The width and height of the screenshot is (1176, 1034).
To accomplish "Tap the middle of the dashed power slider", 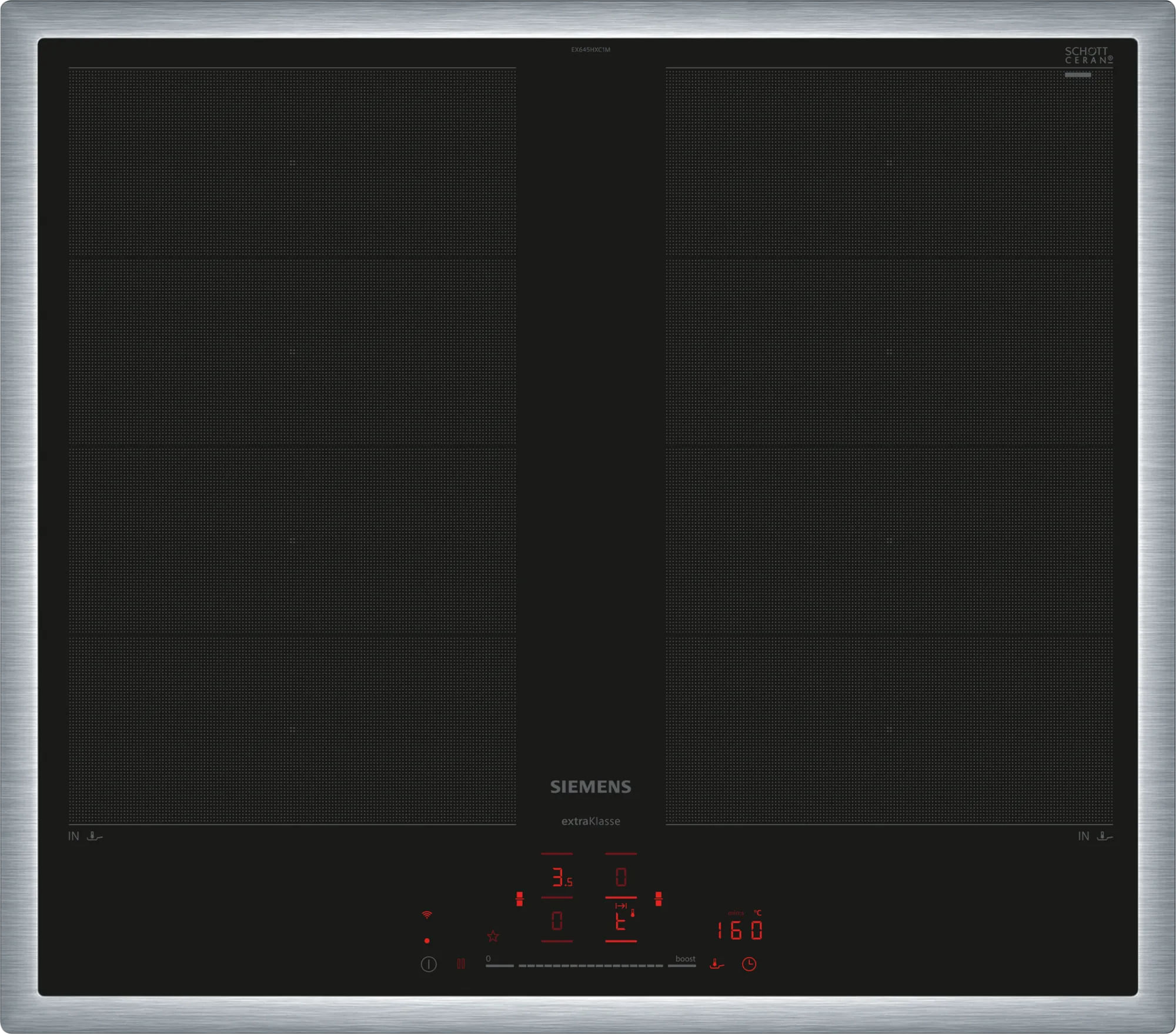I will coord(590,965).
